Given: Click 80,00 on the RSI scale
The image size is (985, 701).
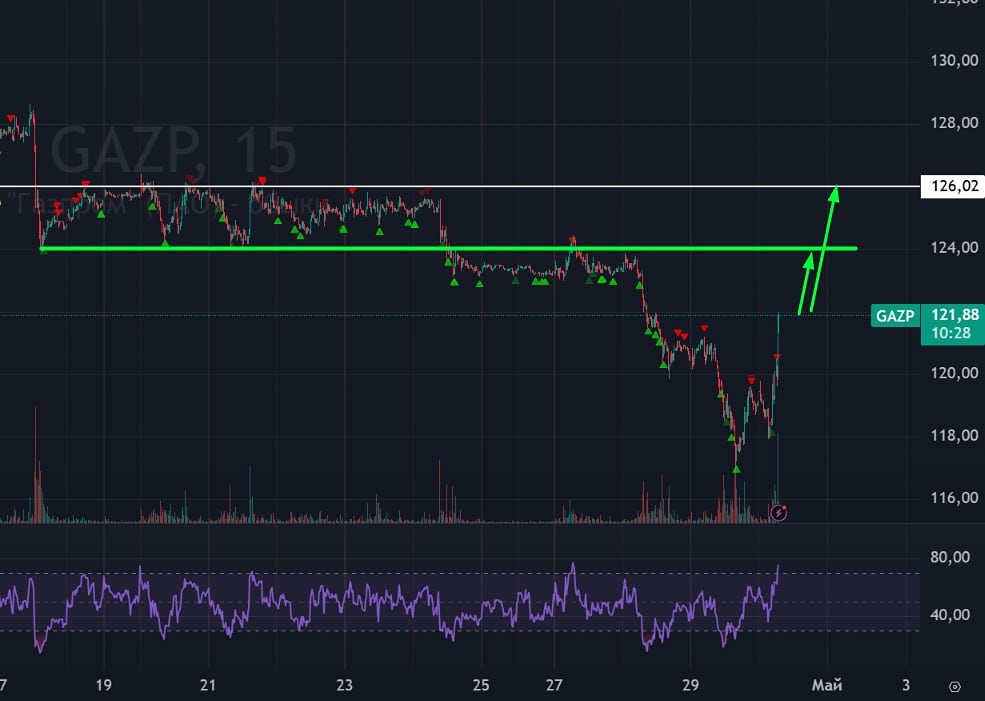Looking at the screenshot, I should pyautogui.click(x=949, y=557).
